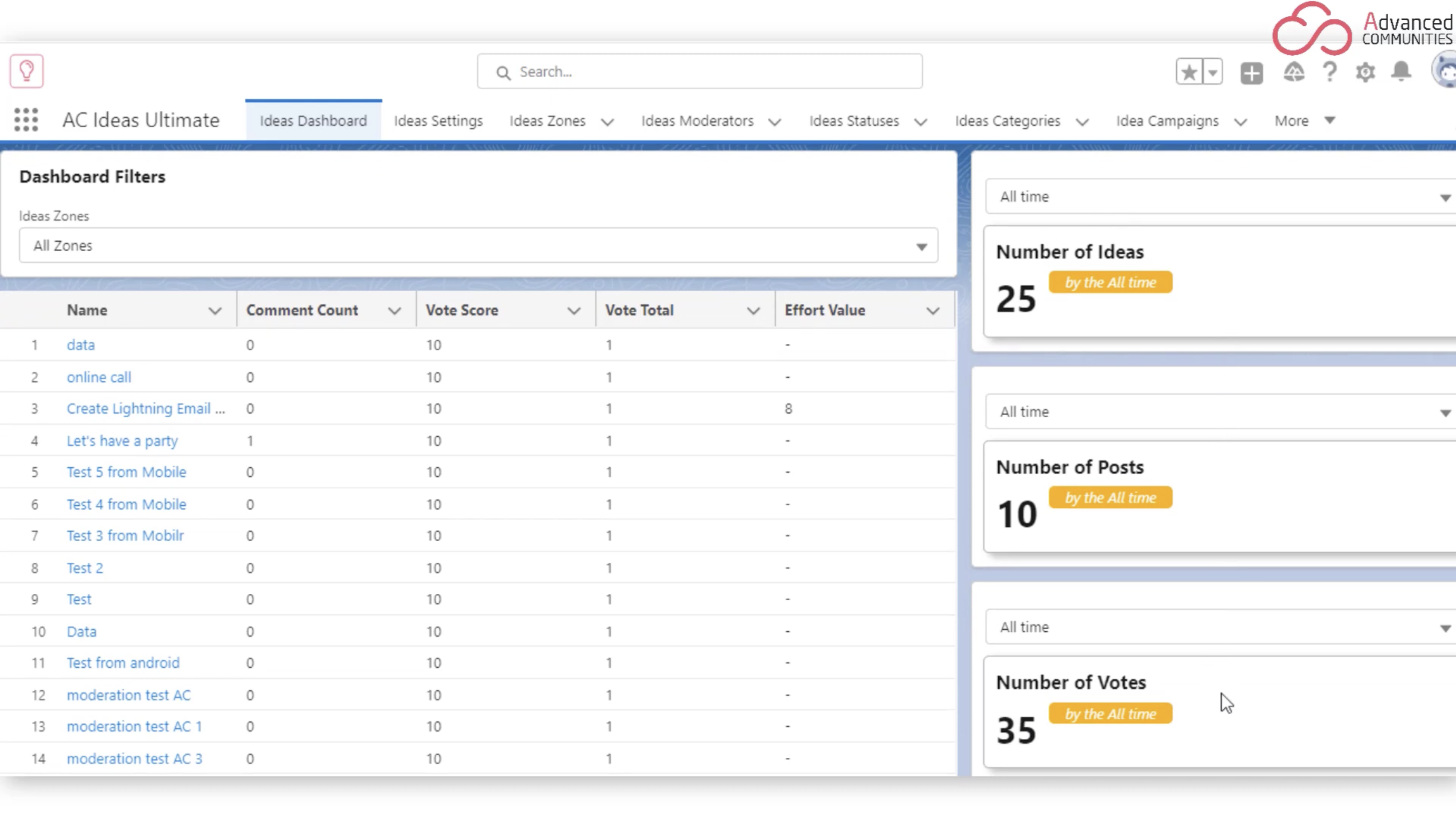
Task: Sort by the Vote Total column header
Action: tap(639, 310)
